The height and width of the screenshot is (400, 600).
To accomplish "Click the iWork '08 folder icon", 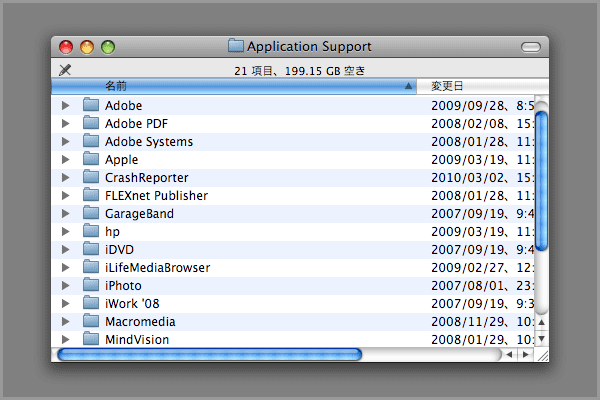I will coord(91,302).
